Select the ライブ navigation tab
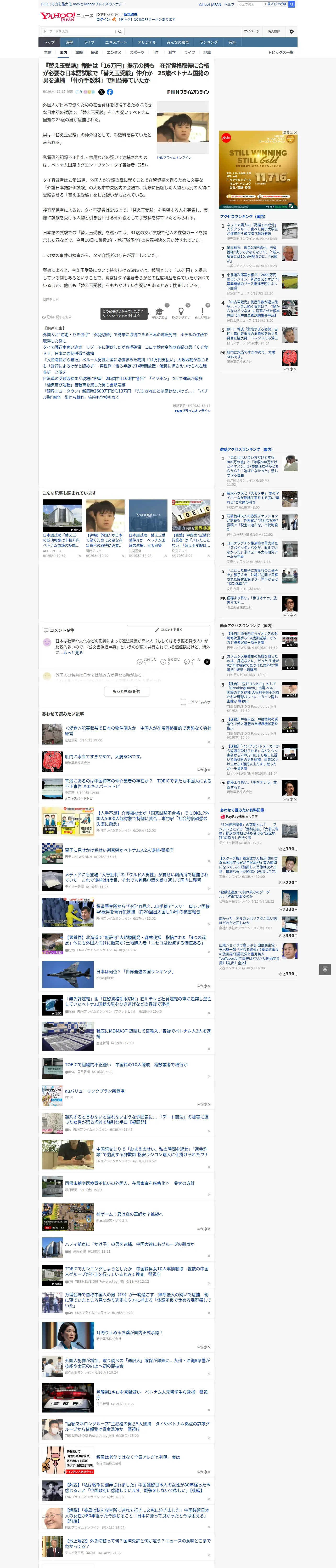 click(89, 43)
